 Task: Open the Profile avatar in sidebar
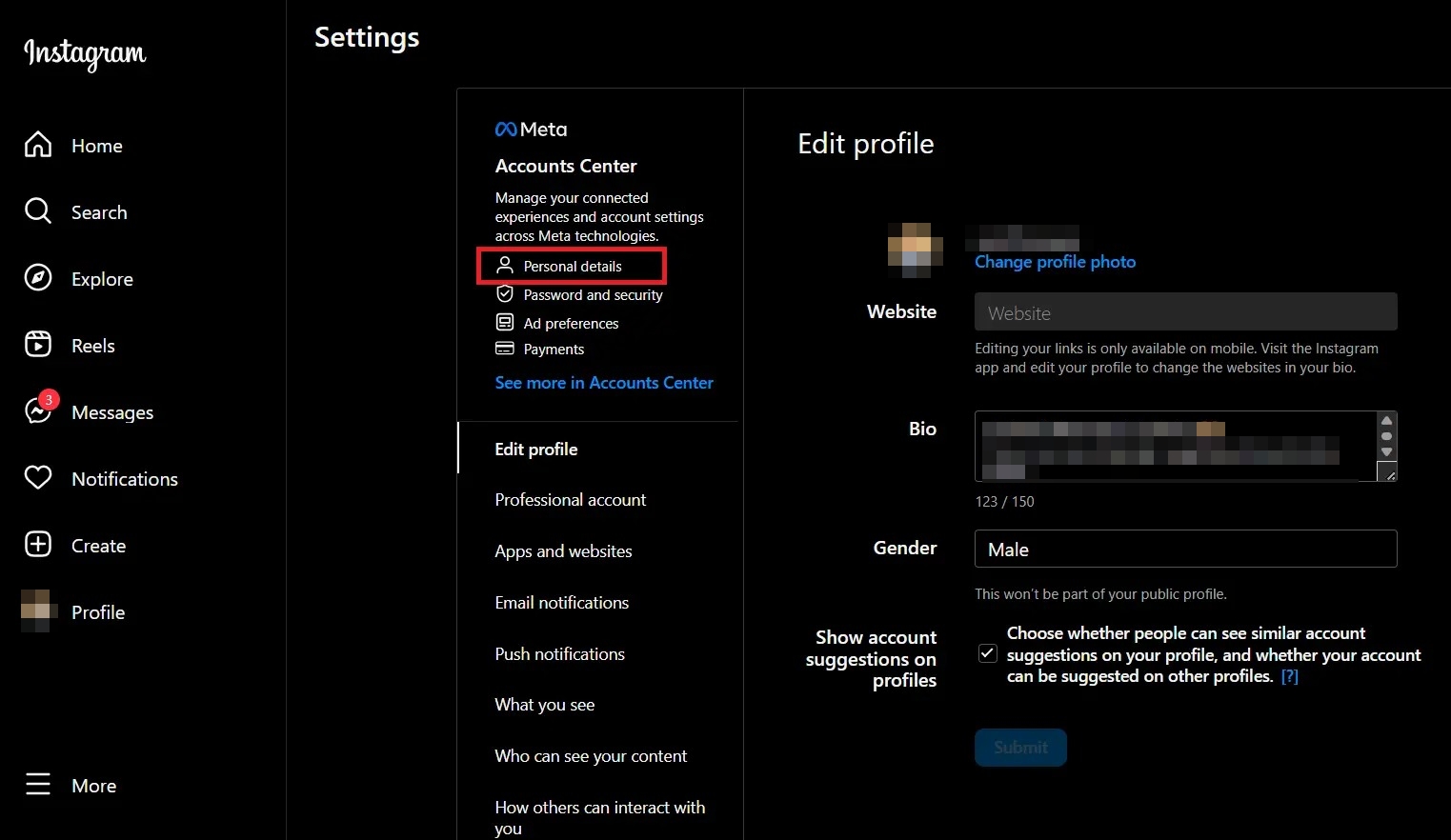coord(38,611)
